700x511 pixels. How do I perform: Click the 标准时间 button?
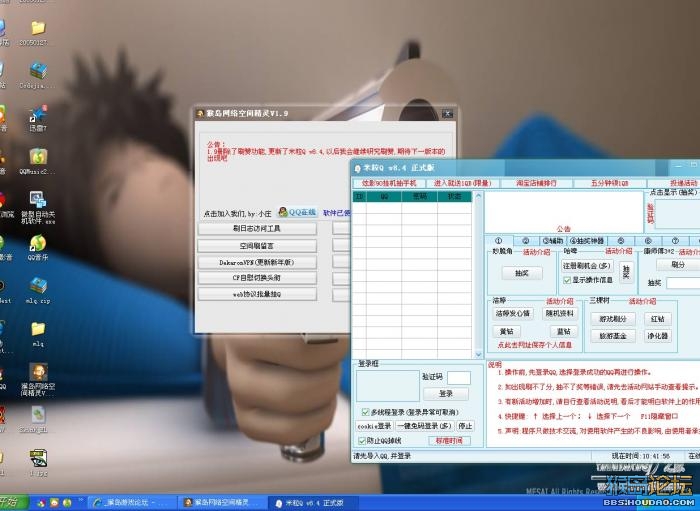coord(449,441)
